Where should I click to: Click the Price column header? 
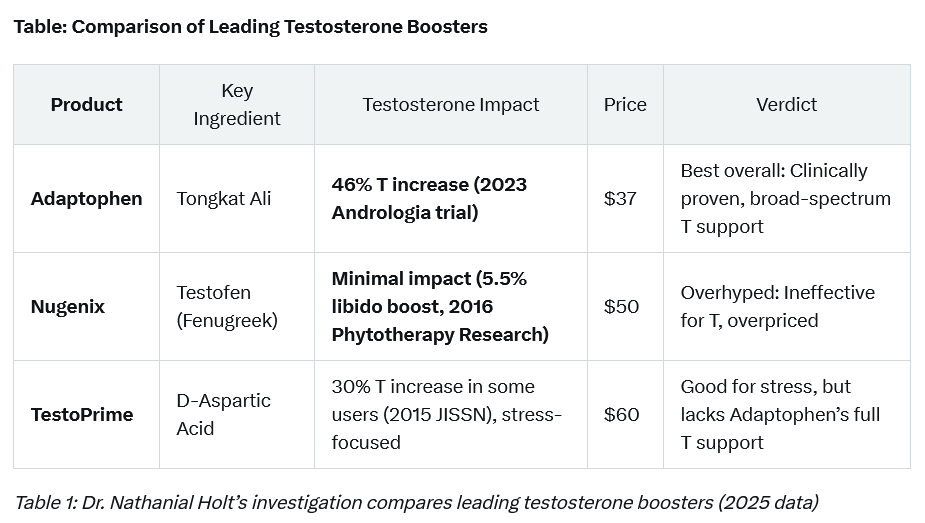pos(625,104)
